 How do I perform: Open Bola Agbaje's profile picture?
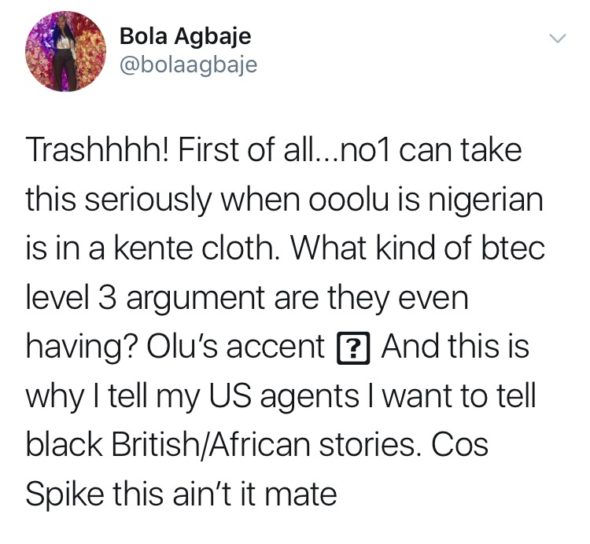65,51
